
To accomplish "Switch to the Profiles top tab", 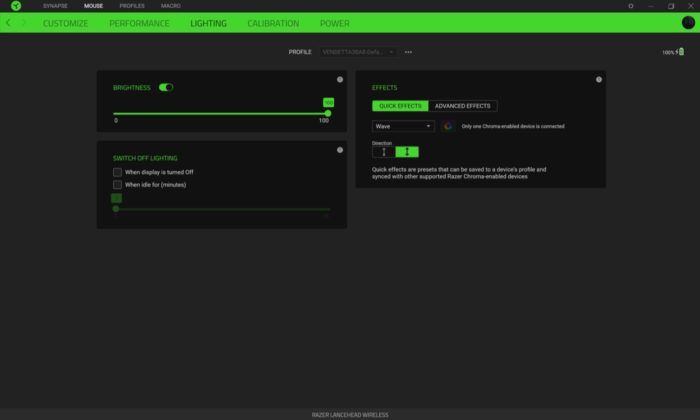I will 132,6.
